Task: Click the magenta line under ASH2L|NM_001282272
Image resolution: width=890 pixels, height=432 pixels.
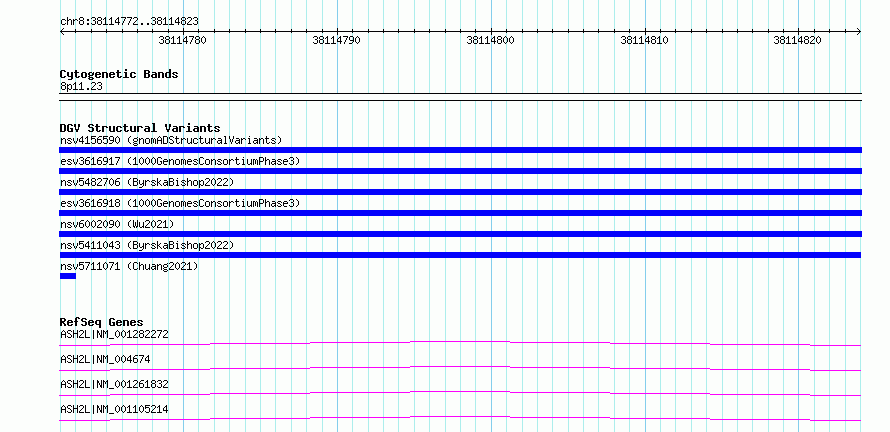Action: pos(460,343)
